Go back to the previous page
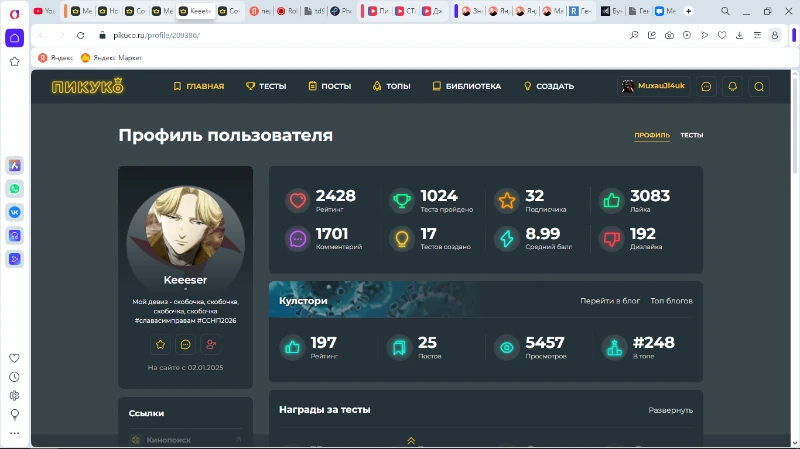 41,35
